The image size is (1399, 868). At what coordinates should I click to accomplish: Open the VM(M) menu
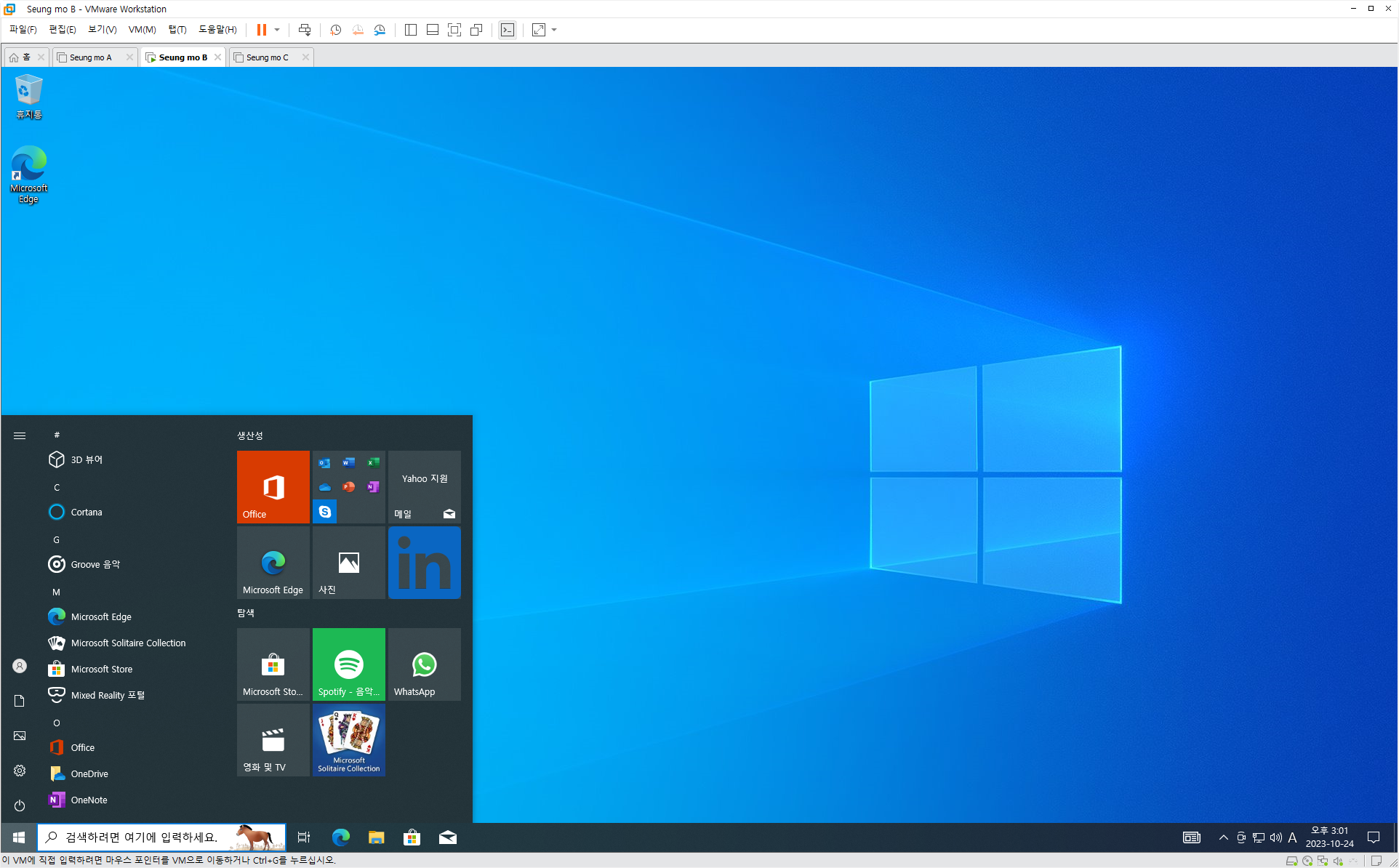[142, 30]
